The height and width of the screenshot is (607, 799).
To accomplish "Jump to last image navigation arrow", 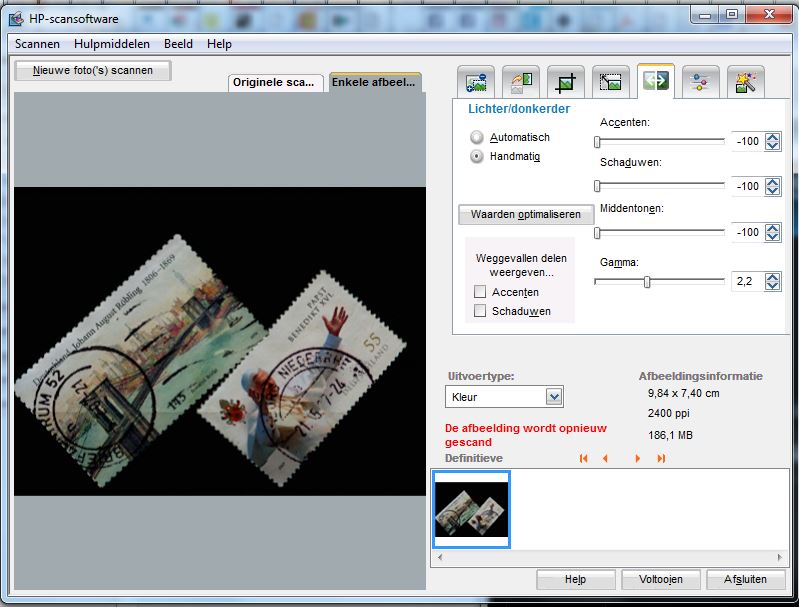I will click(661, 459).
